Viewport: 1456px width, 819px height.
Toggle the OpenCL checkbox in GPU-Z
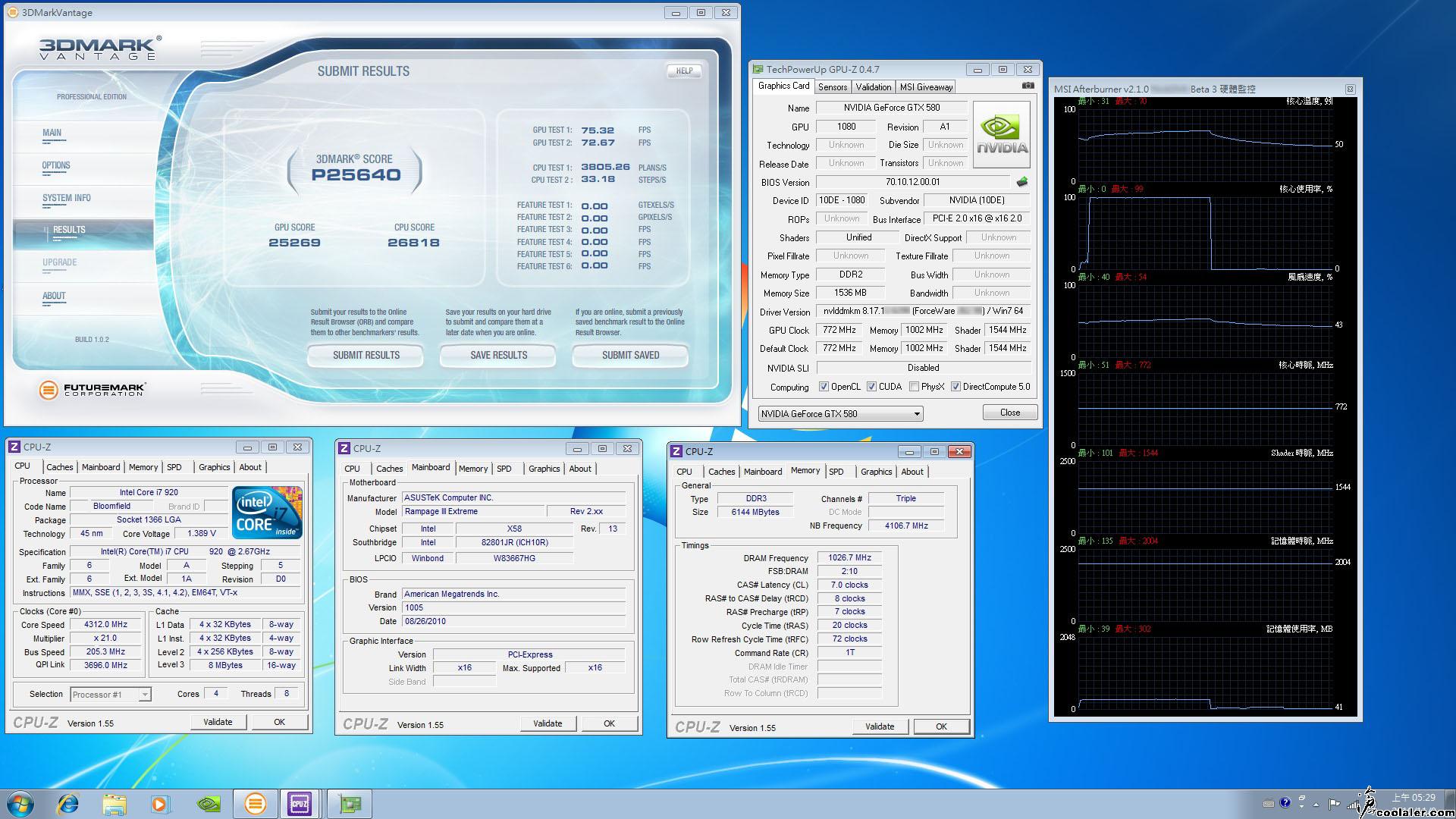coord(824,387)
